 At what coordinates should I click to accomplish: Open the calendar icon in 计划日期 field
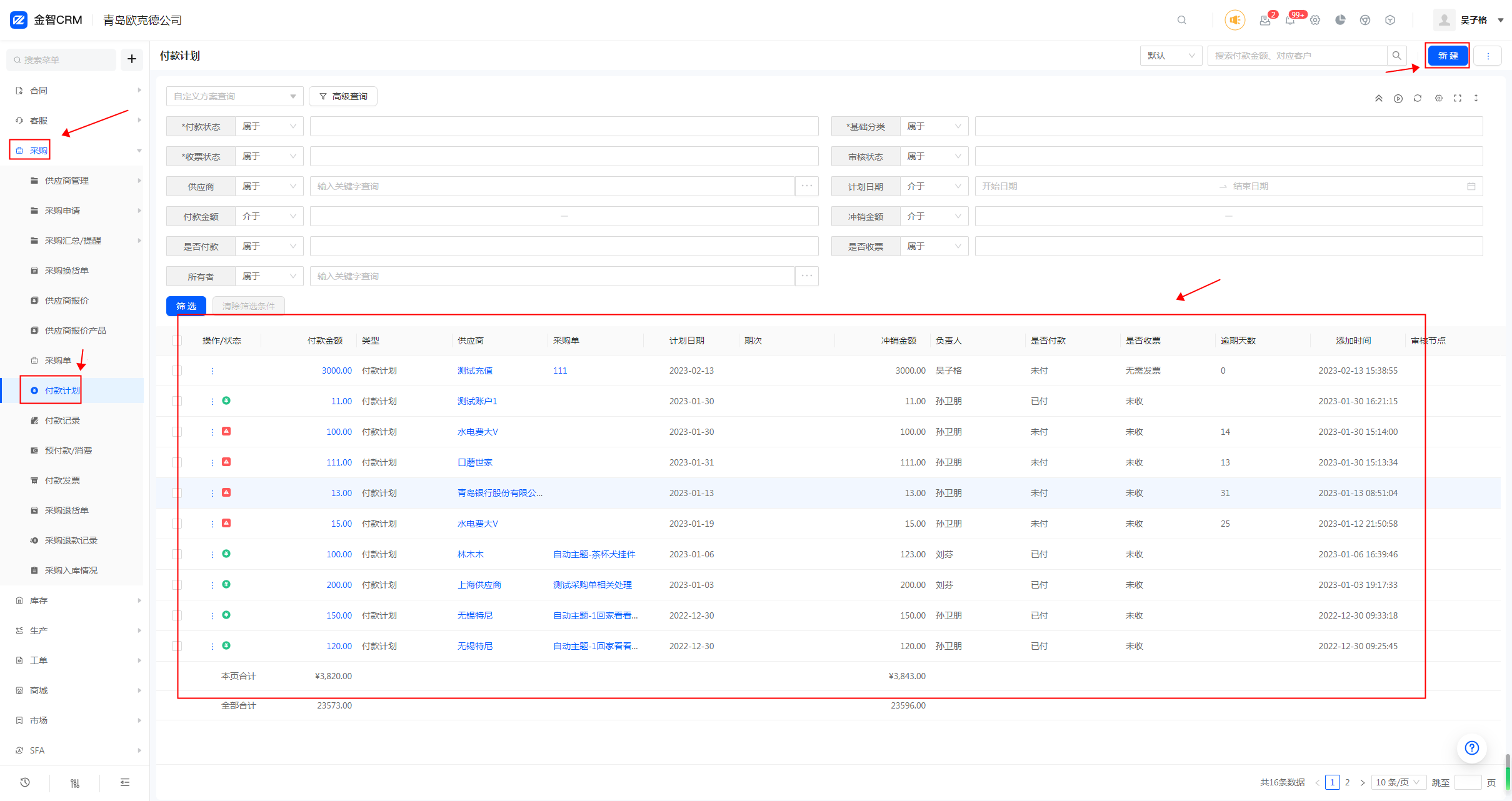tap(1471, 186)
